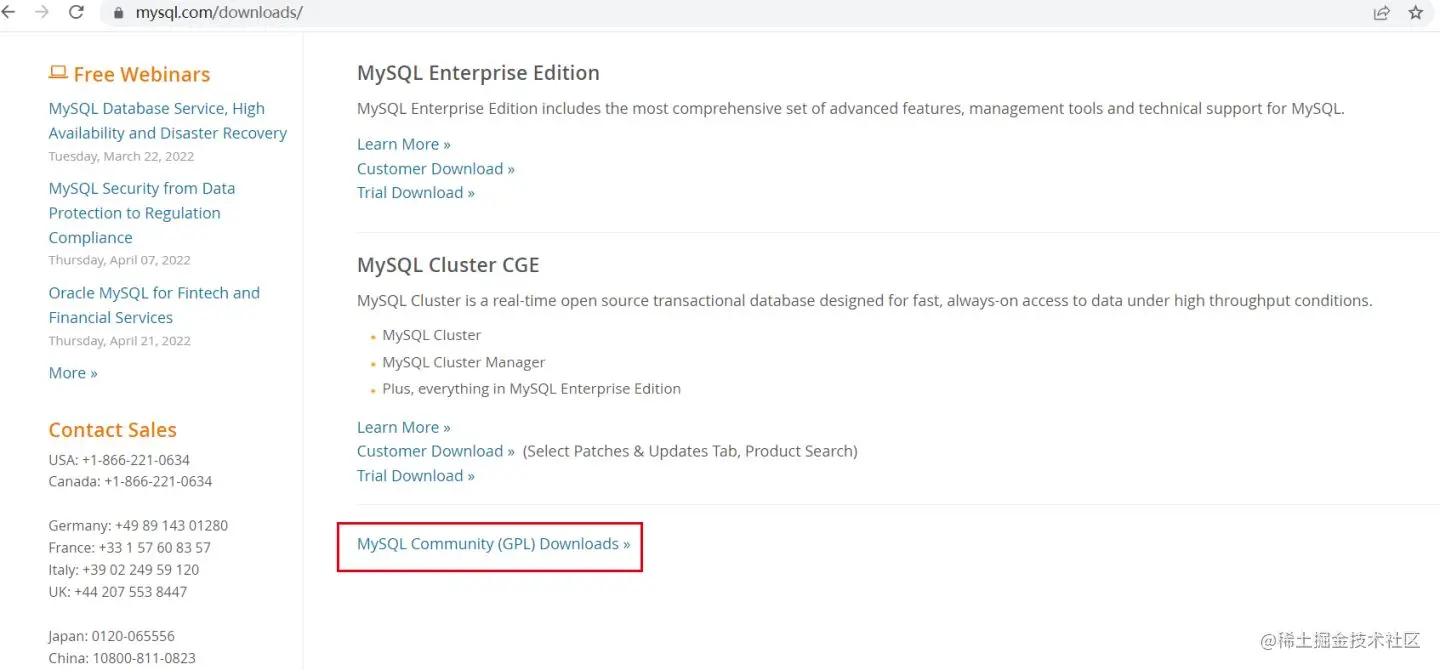Open the High Availability and Disaster Recovery webinar
The image size is (1440, 670).
(167, 121)
